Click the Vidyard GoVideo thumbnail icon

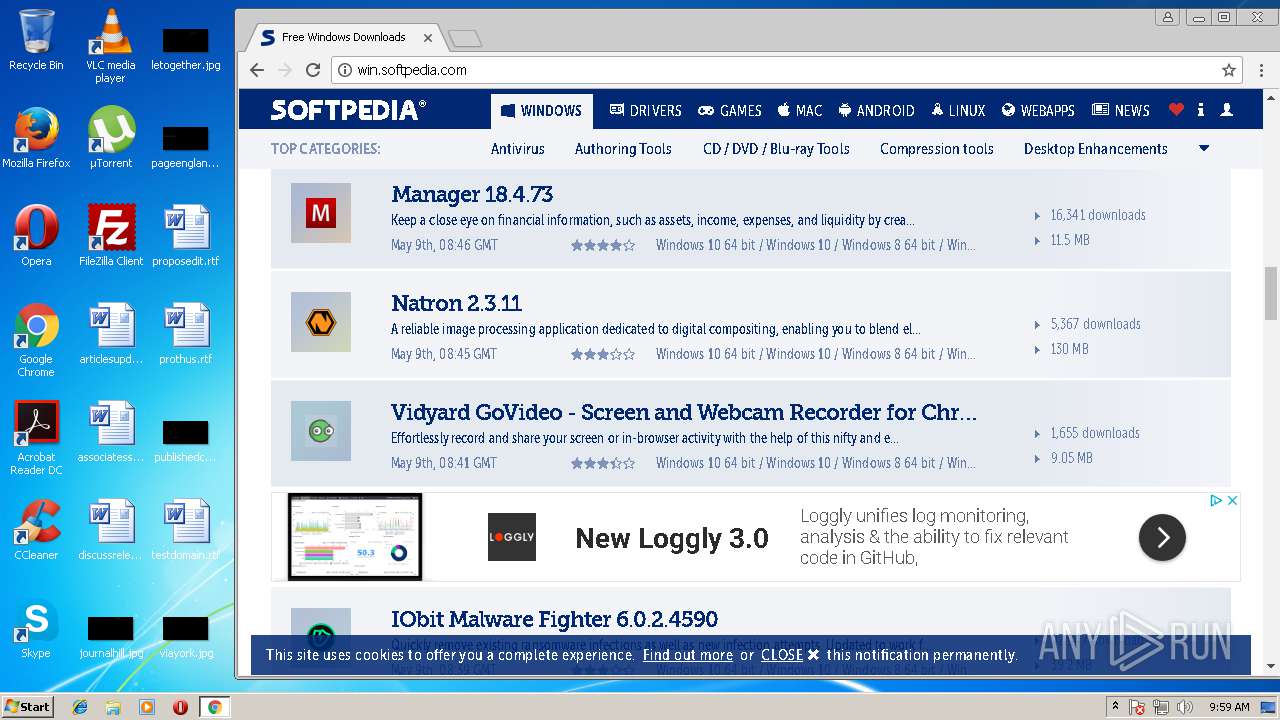(321, 431)
